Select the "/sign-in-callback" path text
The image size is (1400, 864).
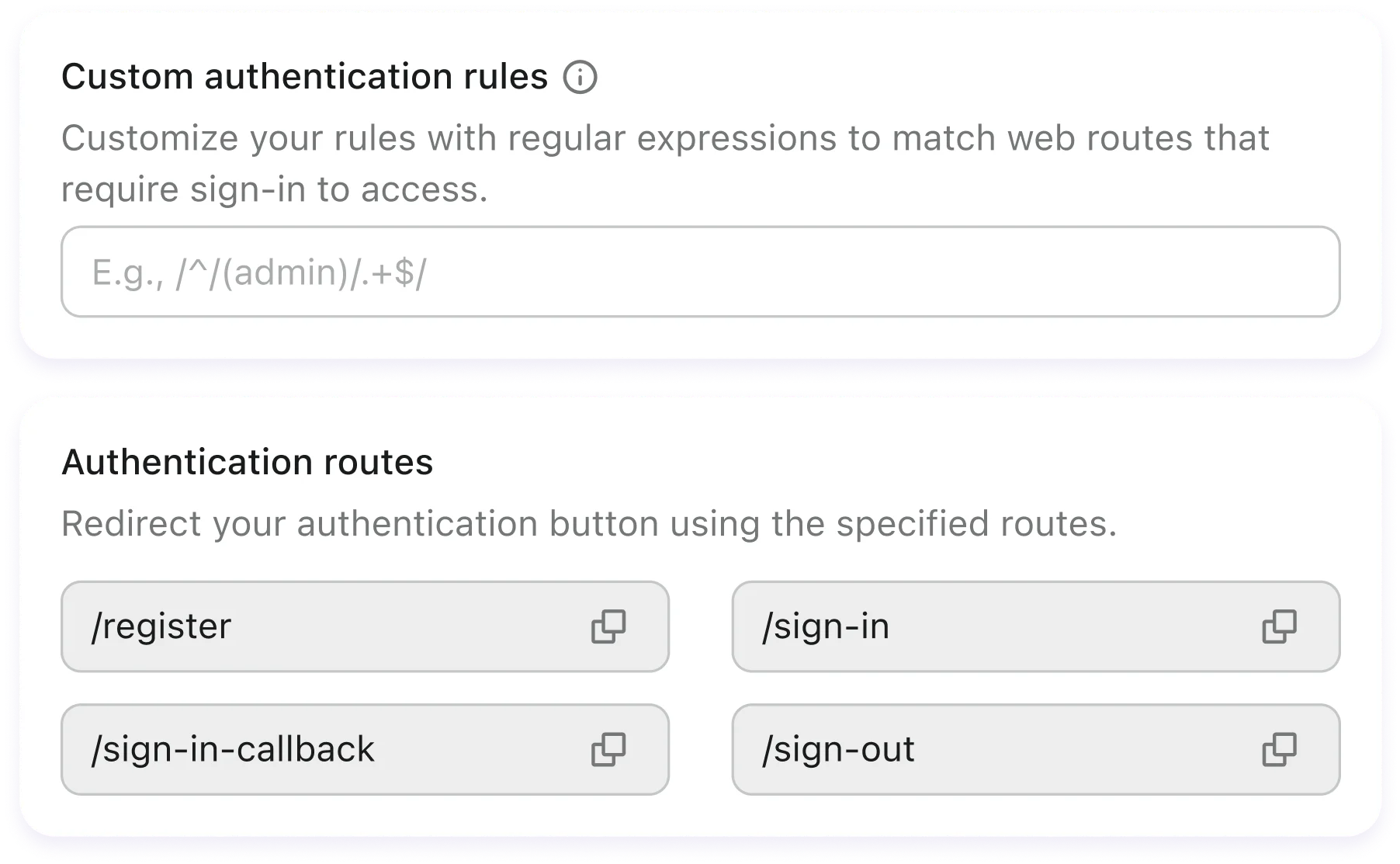233,749
